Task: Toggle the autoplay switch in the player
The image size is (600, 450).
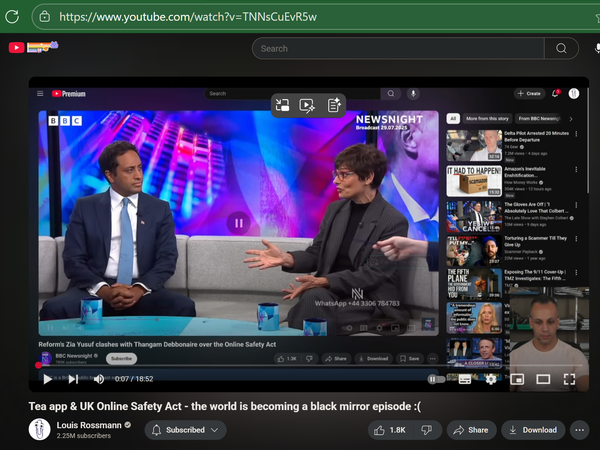Action: pos(435,379)
